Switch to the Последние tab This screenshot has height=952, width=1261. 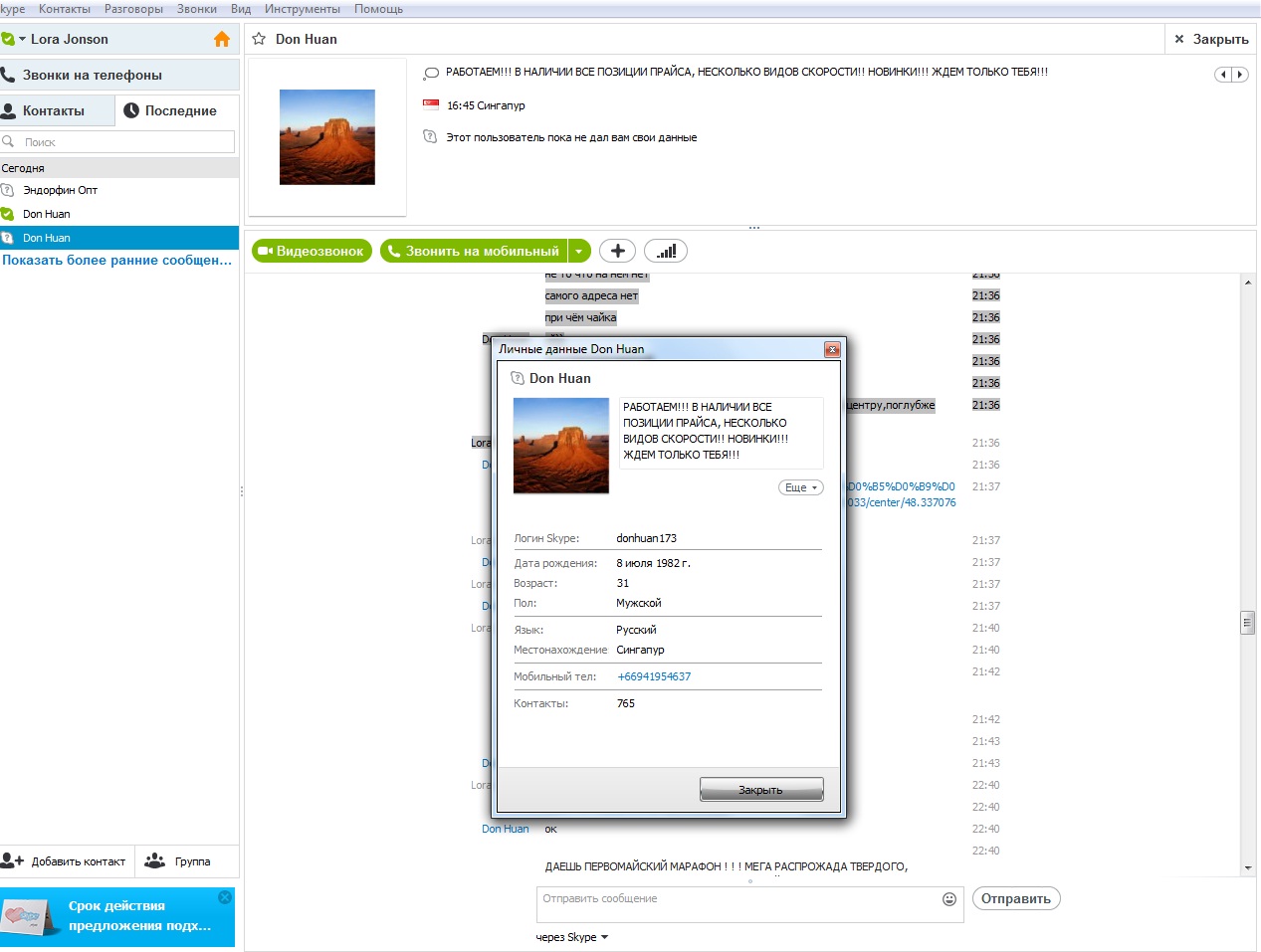(177, 110)
